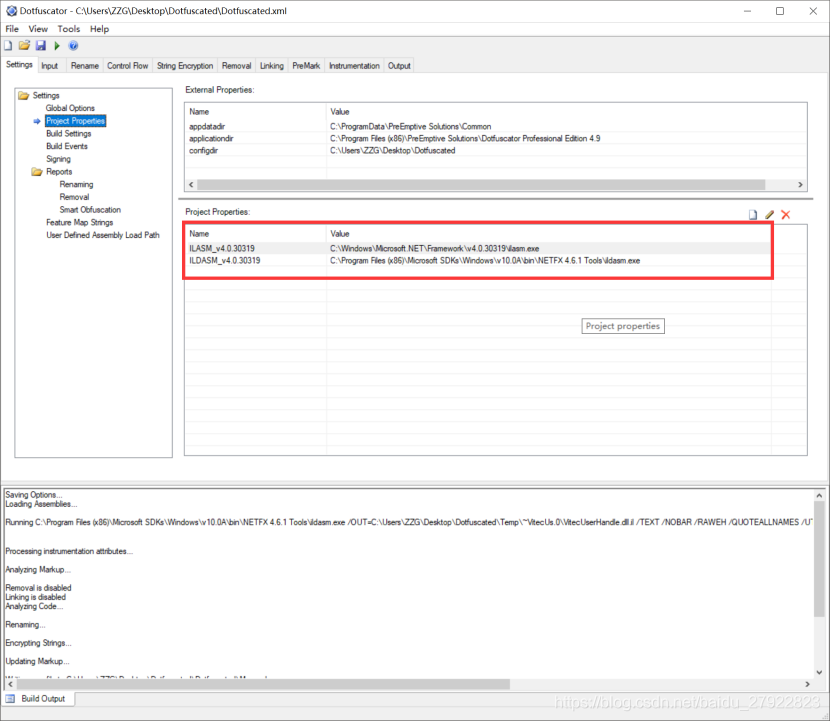Switch to the Instrumentation tab
The height and width of the screenshot is (721, 830).
point(354,66)
